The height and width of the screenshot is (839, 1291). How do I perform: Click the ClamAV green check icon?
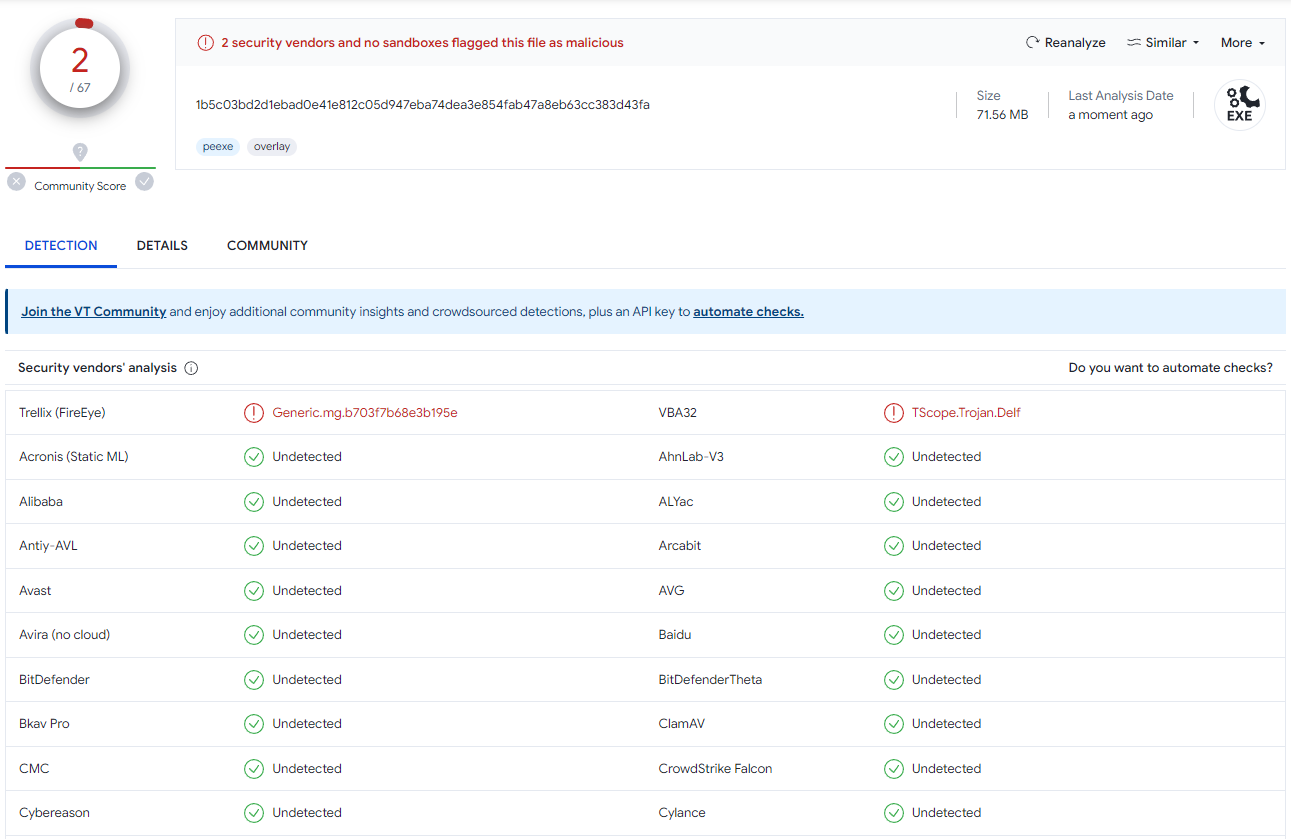[893, 724]
